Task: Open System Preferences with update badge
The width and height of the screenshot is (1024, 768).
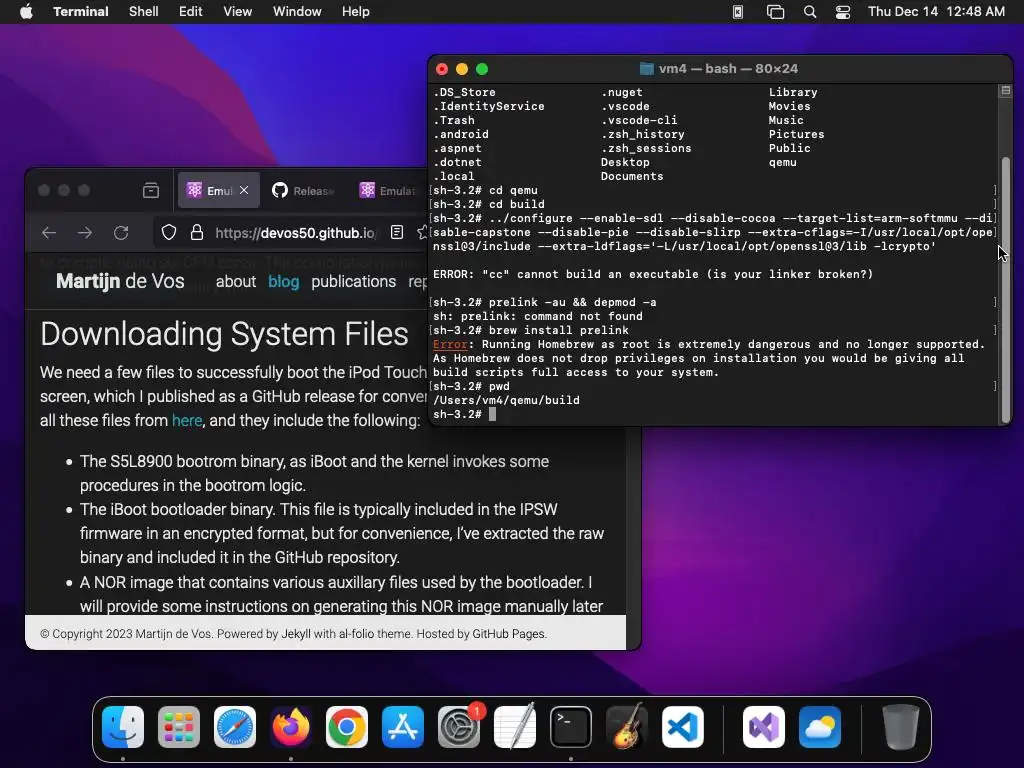Action: pyautogui.click(x=459, y=727)
